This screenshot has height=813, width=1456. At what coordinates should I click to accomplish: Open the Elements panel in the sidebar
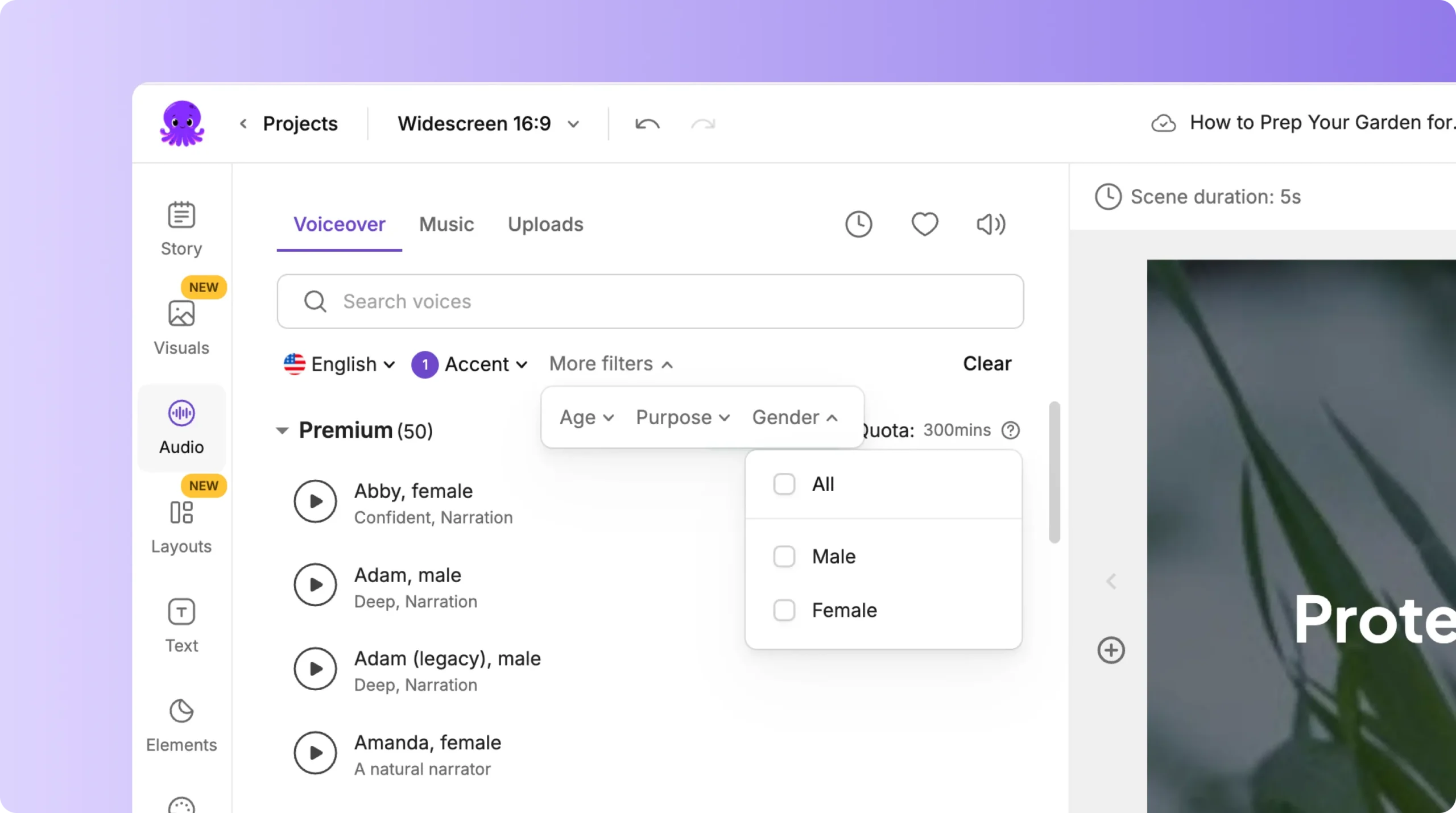181,725
